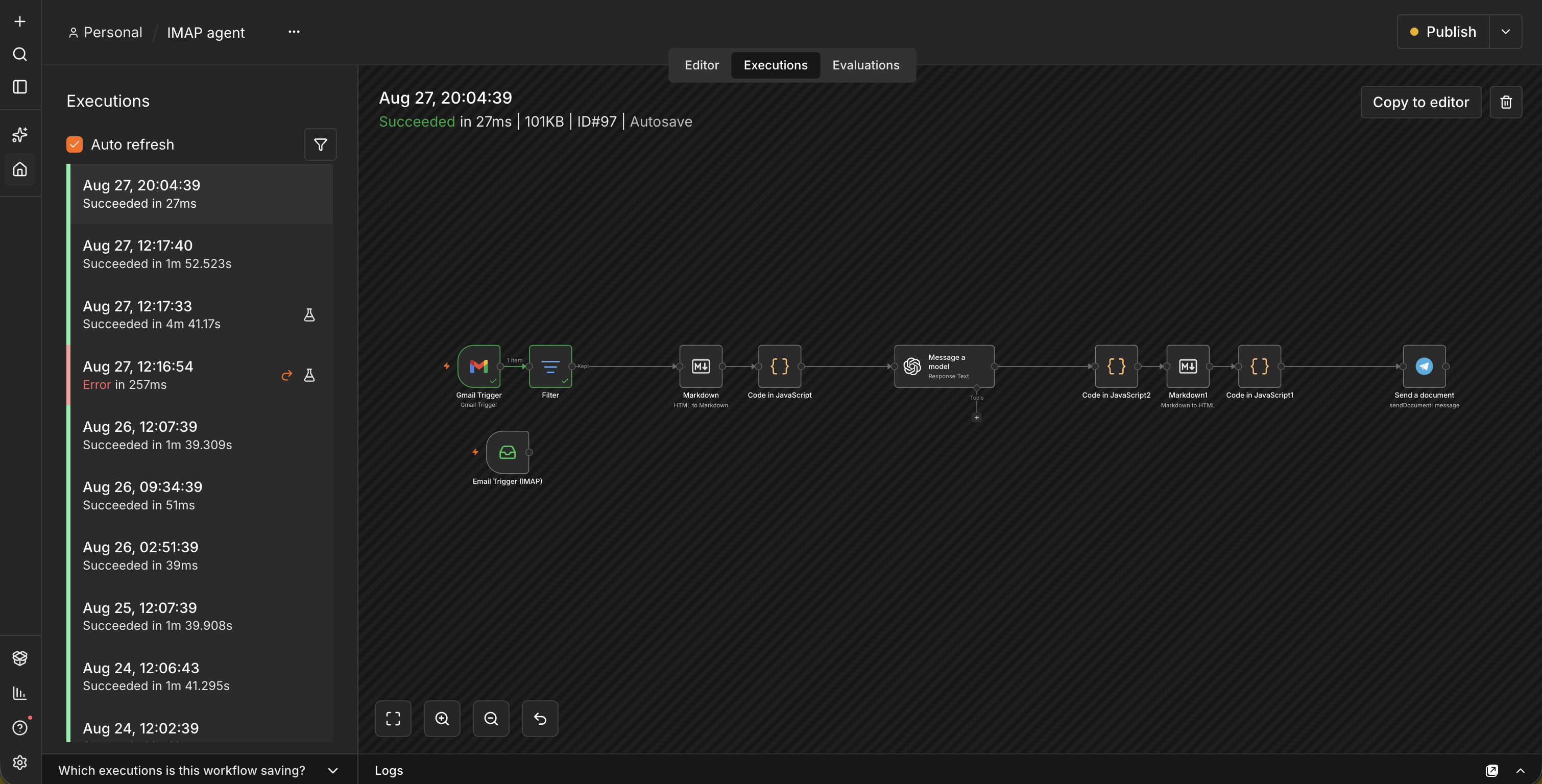
Task: Select the Markdown HTML to Markdown node
Action: 701,366
